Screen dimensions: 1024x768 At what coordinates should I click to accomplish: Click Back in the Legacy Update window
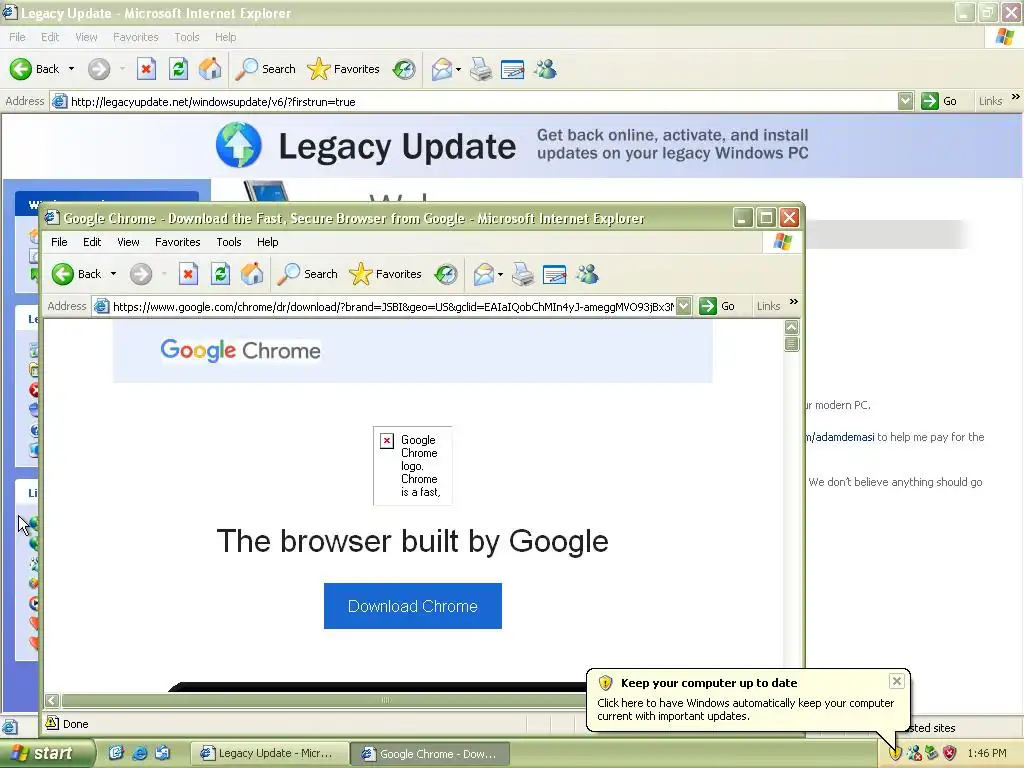coord(34,69)
